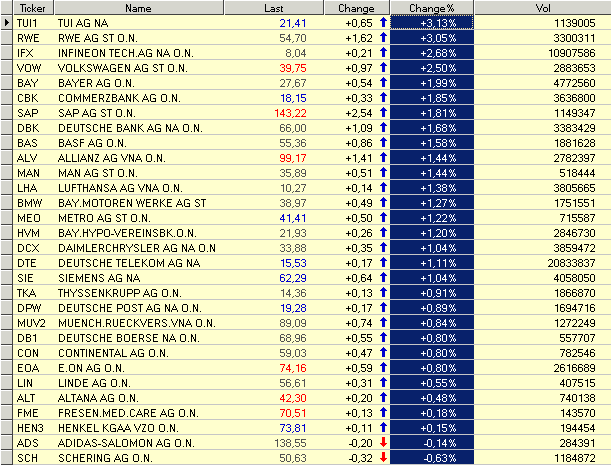This screenshot has width=611, height=465.
Task: Click the blue up arrow in the DCX row
Action: coord(383,248)
